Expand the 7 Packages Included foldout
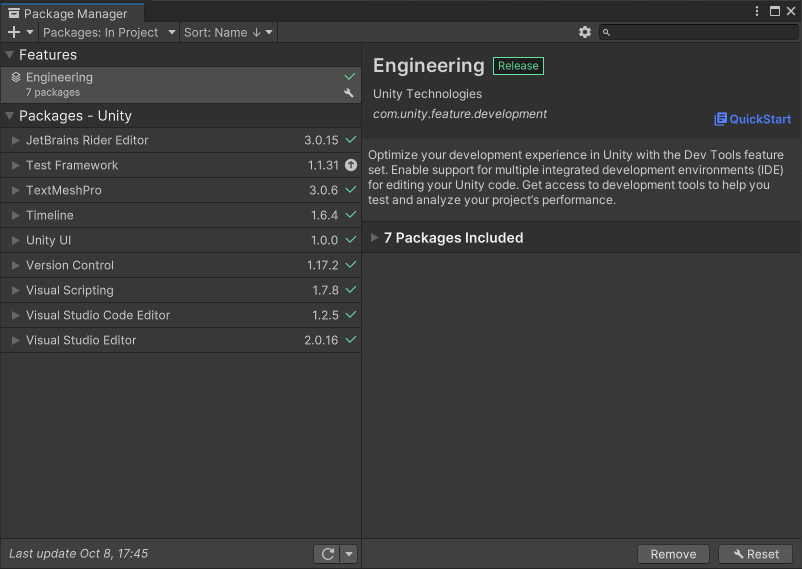Viewport: 802px width, 569px height. [374, 237]
